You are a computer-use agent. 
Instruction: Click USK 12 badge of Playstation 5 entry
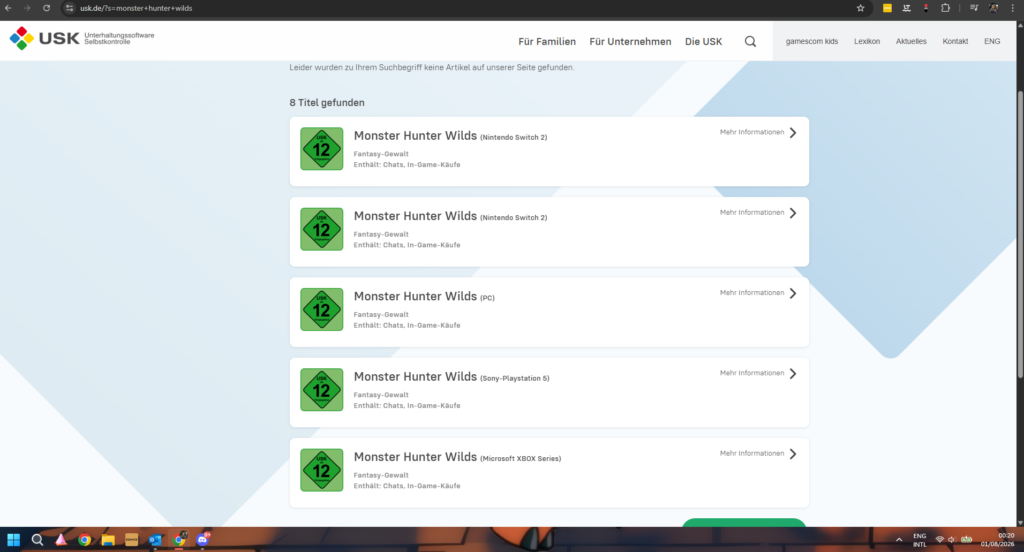321,390
